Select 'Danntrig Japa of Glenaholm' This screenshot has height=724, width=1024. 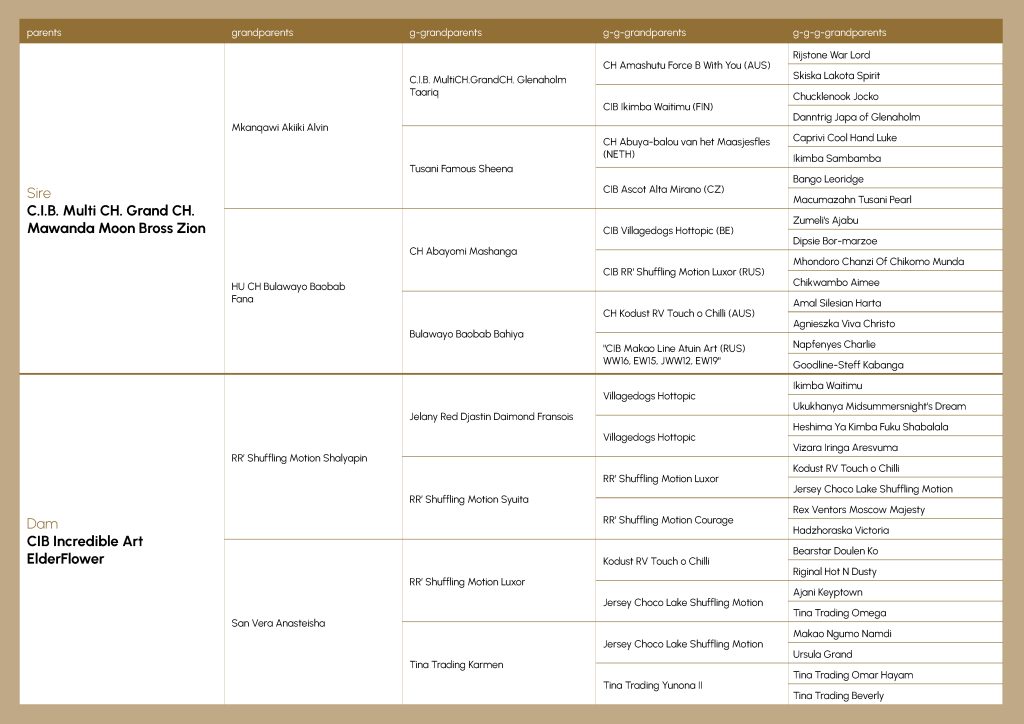pos(856,117)
